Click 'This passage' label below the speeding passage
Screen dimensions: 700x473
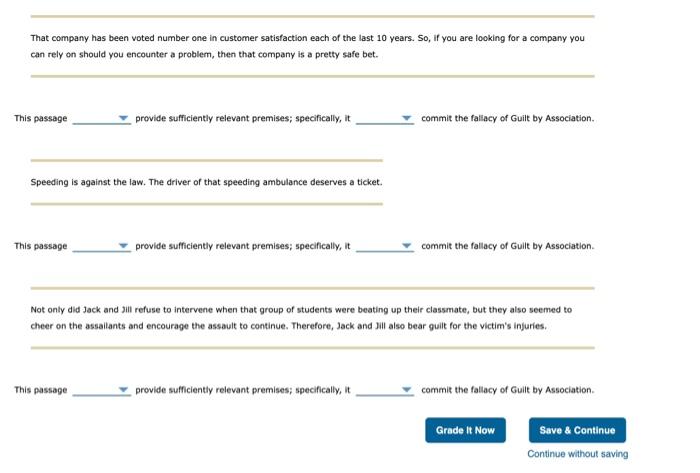click(41, 246)
